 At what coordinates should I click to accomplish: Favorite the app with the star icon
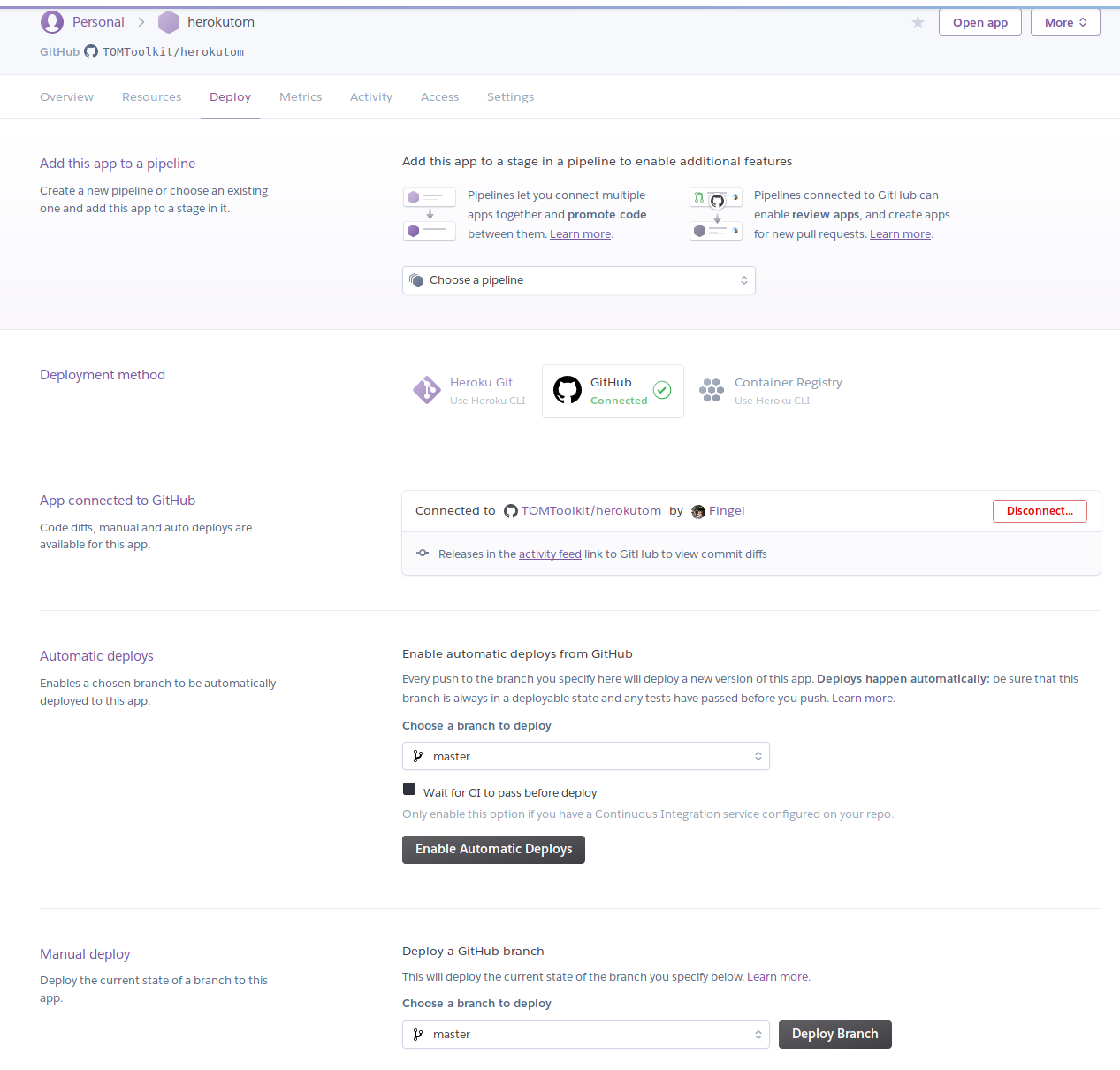[x=918, y=22]
